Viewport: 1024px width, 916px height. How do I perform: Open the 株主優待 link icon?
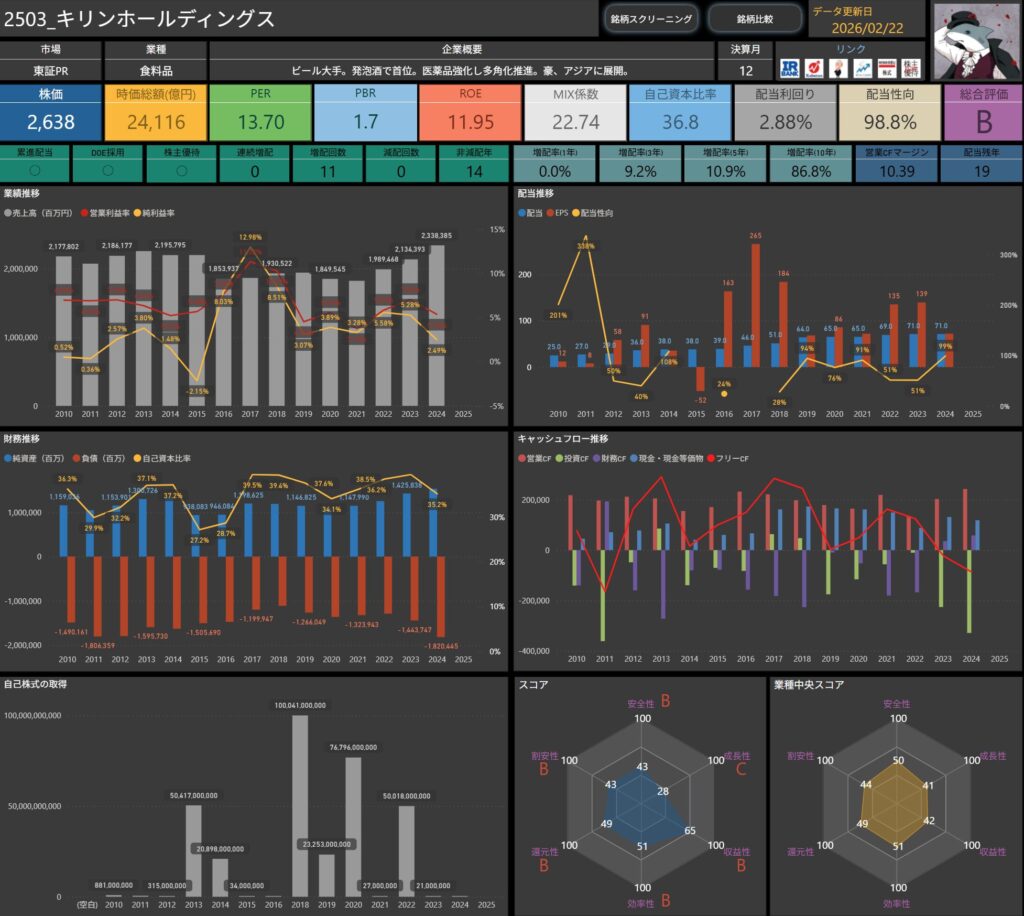pyautogui.click(x=911, y=68)
